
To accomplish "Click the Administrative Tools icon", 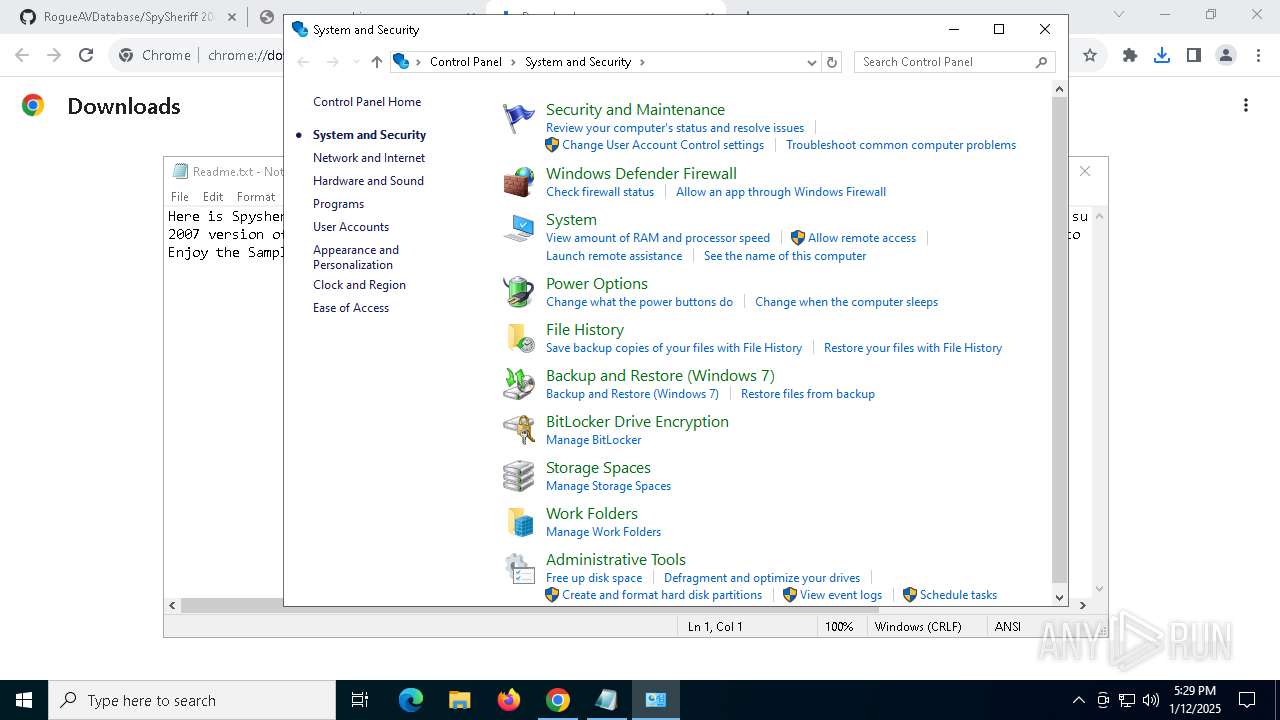I will point(518,568).
